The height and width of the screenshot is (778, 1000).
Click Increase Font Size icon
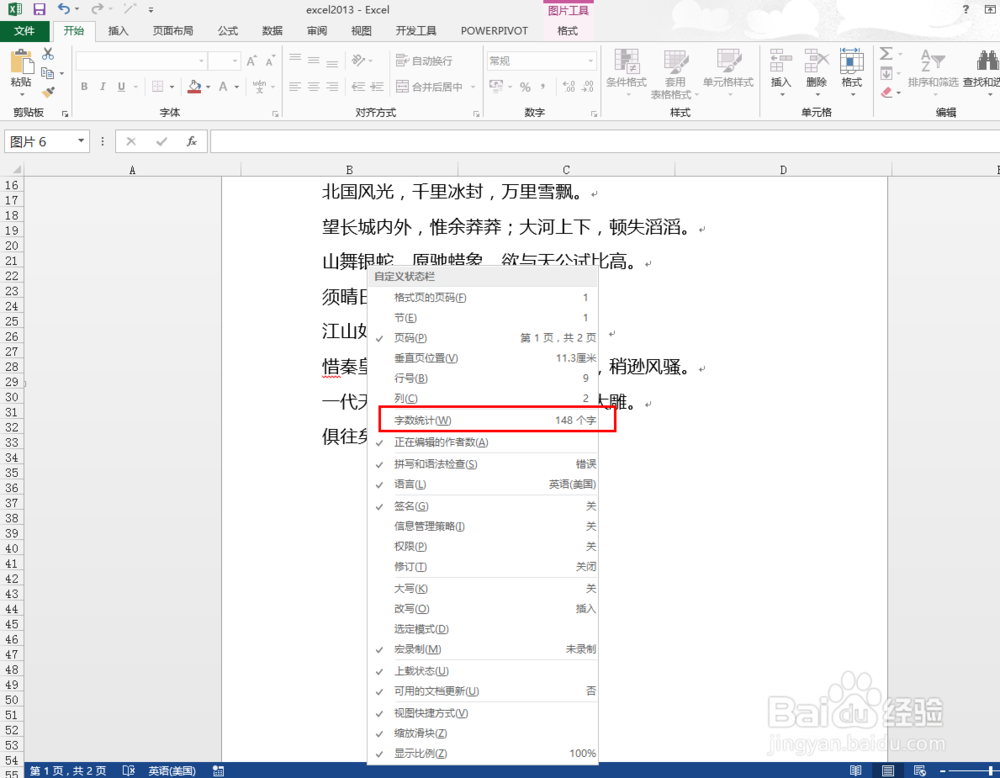pos(251,61)
